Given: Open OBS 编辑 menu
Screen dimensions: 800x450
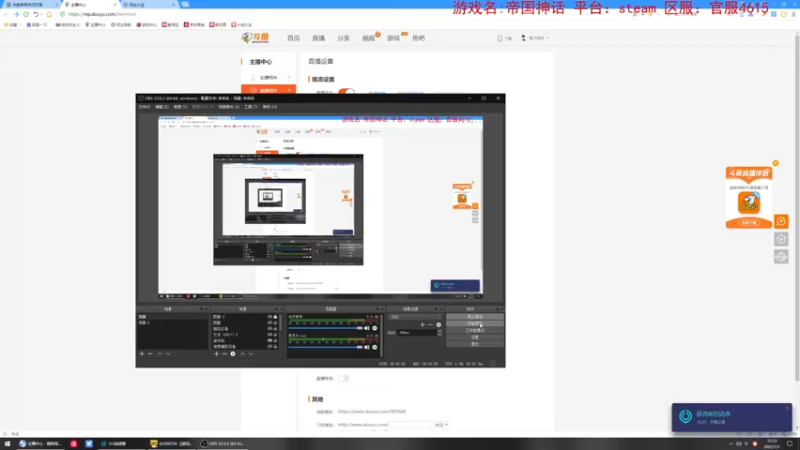Looking at the screenshot, I should [162, 107].
